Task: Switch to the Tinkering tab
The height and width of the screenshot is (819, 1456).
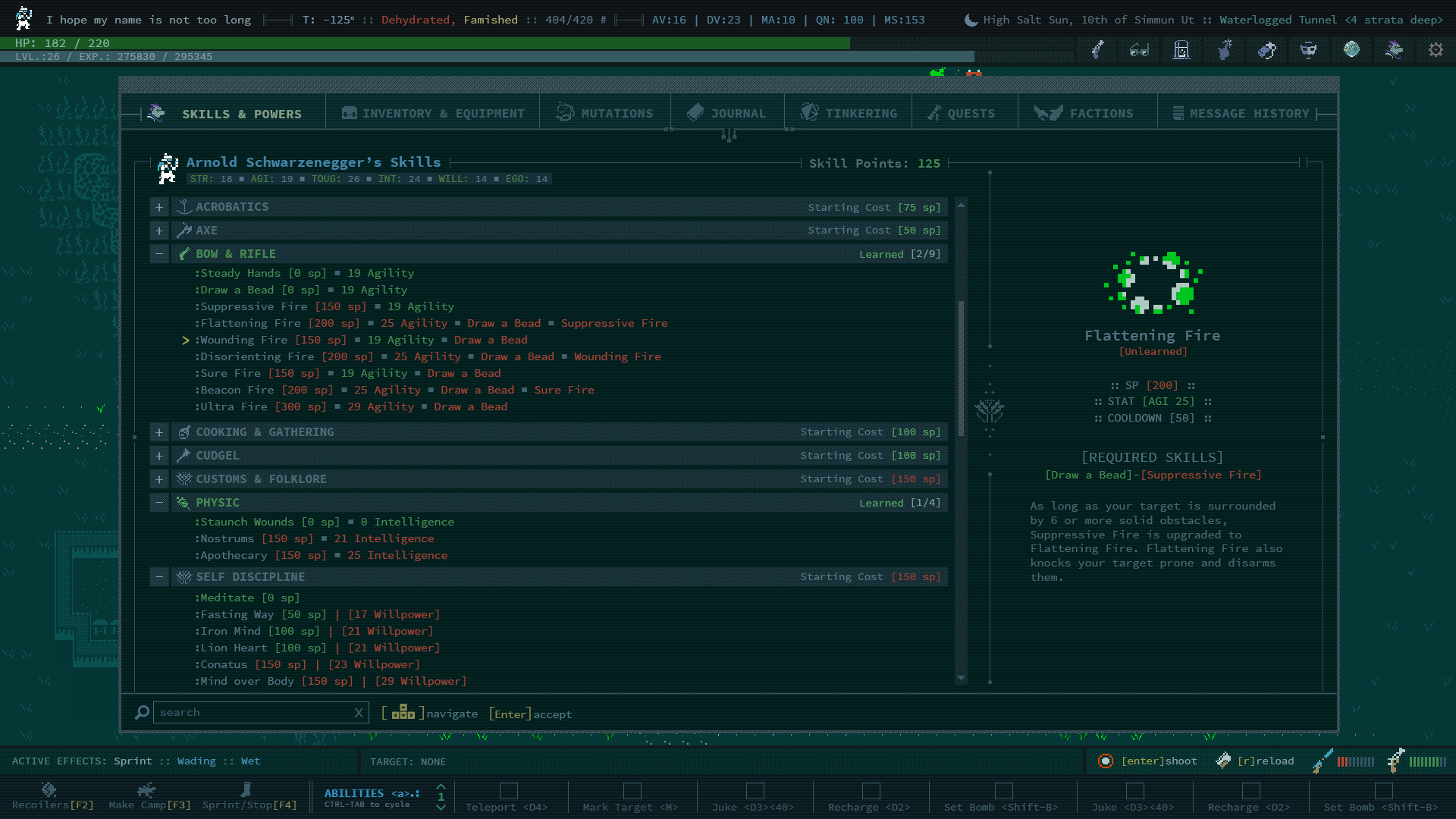Action: [849, 113]
